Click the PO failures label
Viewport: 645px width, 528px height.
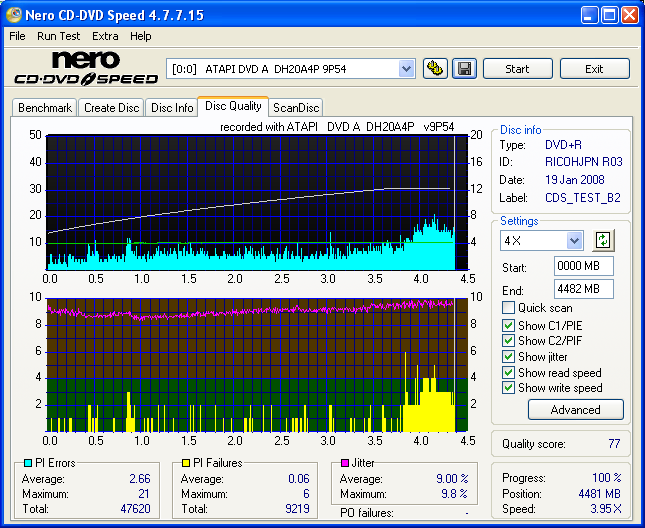click(367, 513)
